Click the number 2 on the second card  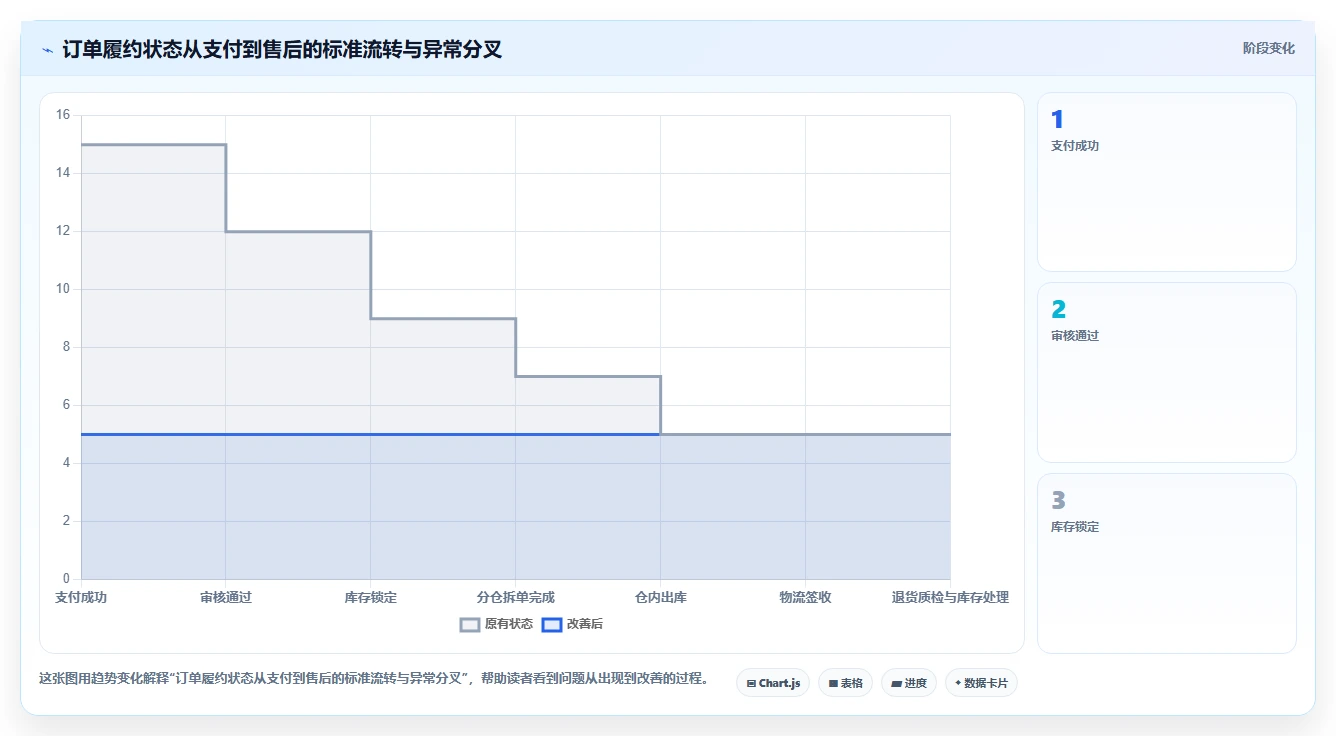tap(1058, 310)
